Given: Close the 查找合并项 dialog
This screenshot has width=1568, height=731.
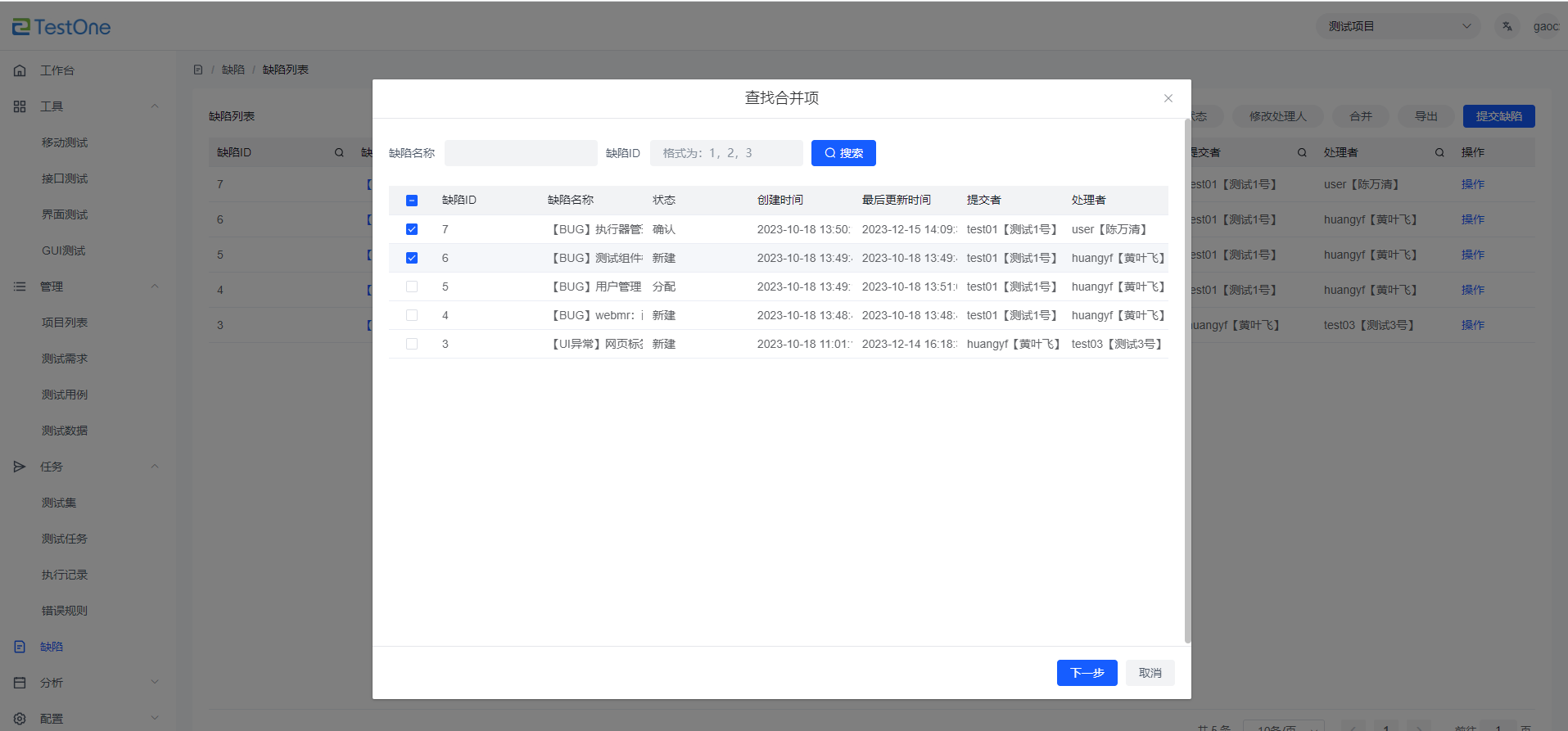Looking at the screenshot, I should coord(1168,98).
